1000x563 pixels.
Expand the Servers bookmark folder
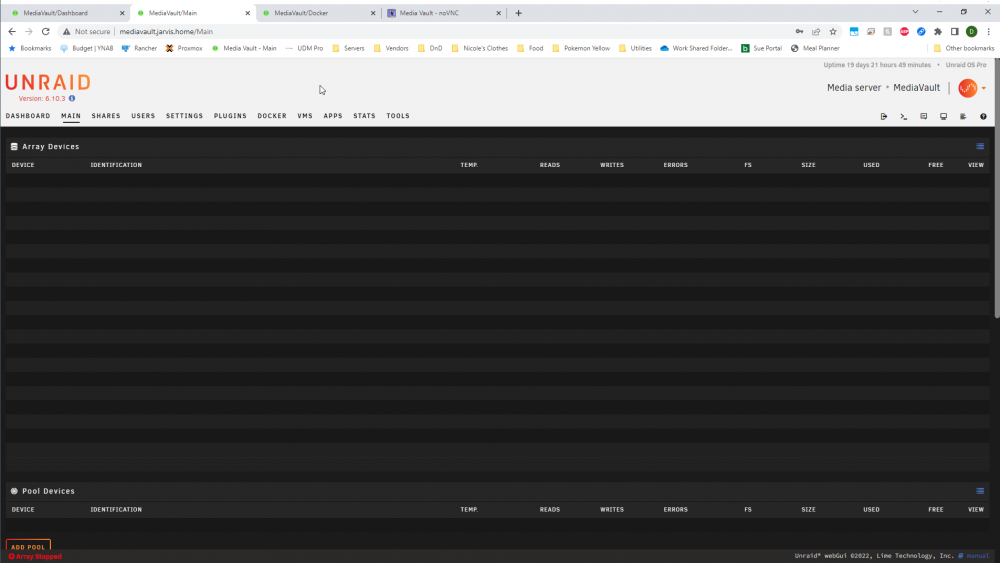(x=348, y=48)
